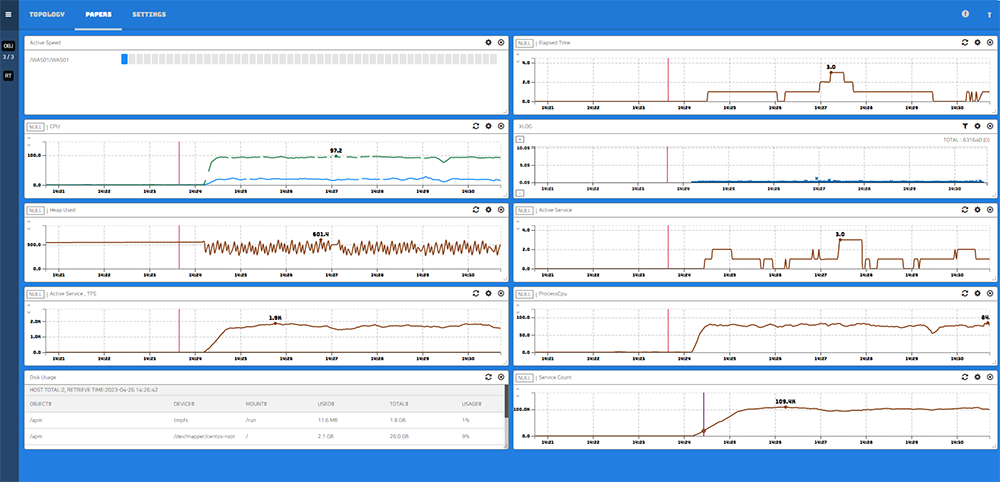Viewport: 1000px width, 482px height.
Task: Open the hamburger menu in top-left corner
Action: (x=8, y=14)
